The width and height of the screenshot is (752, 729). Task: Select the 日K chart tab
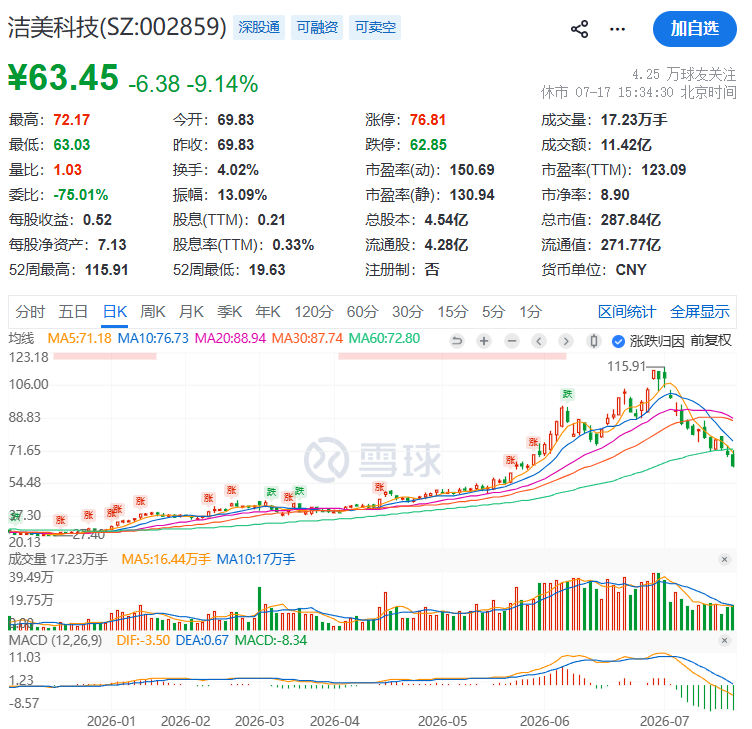tap(115, 312)
